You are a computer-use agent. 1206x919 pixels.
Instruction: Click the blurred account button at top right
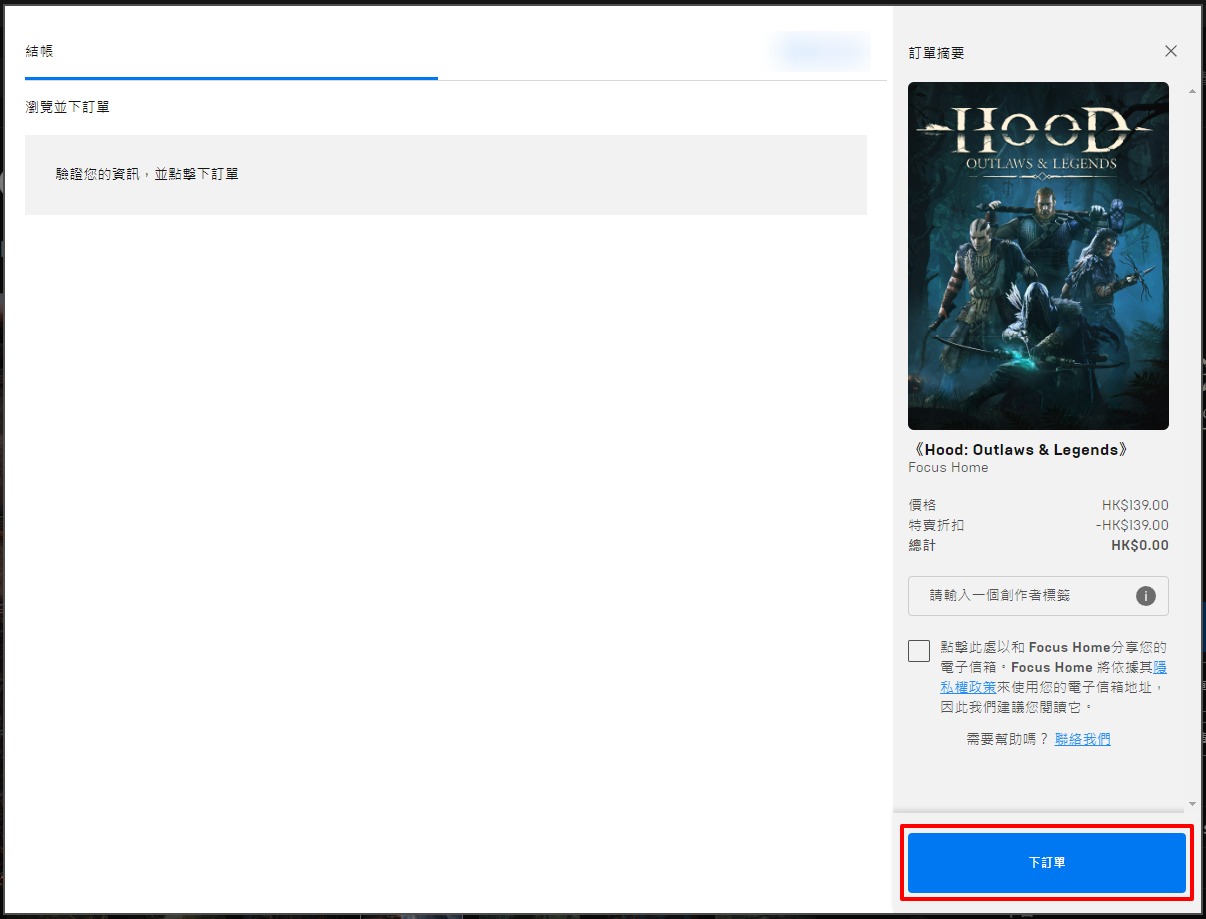(x=820, y=51)
